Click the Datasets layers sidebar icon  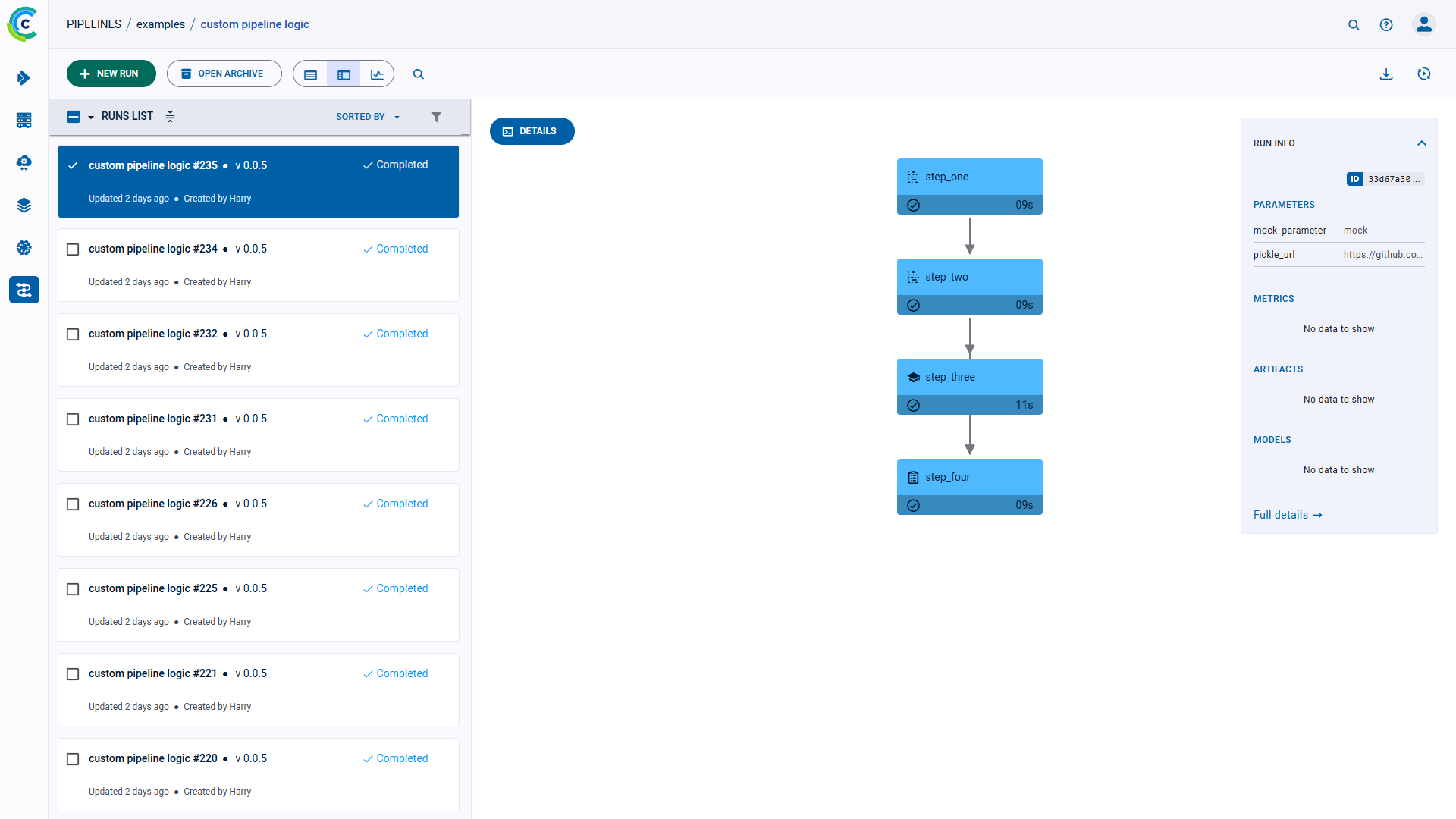point(24,206)
